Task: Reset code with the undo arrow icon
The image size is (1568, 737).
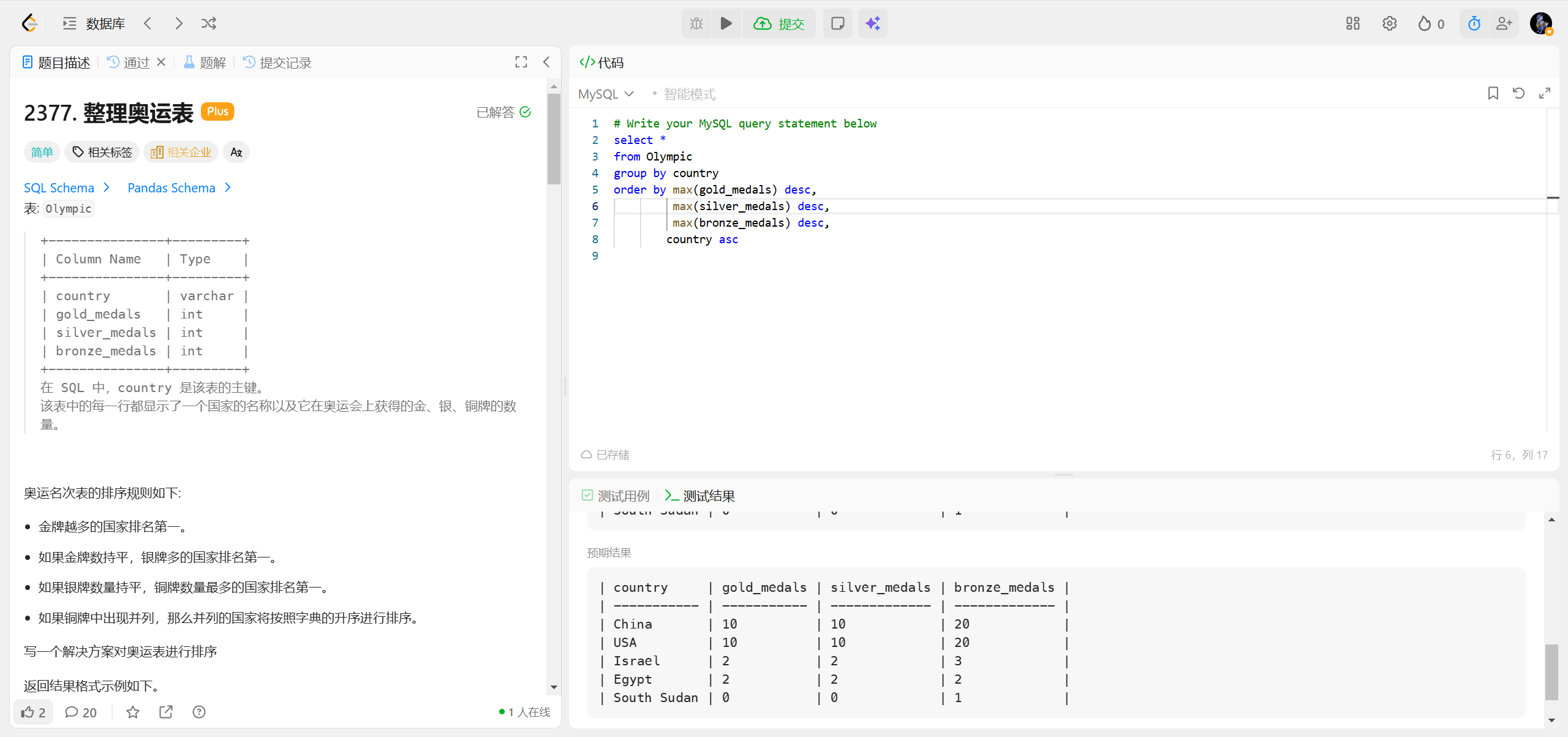Action: (1518, 93)
